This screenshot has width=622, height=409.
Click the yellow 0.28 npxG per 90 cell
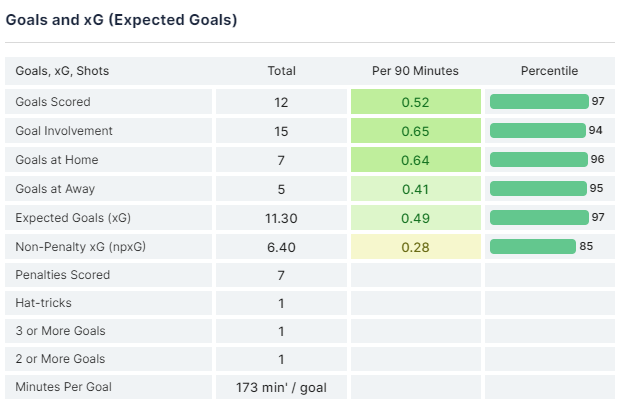pyautogui.click(x=415, y=246)
